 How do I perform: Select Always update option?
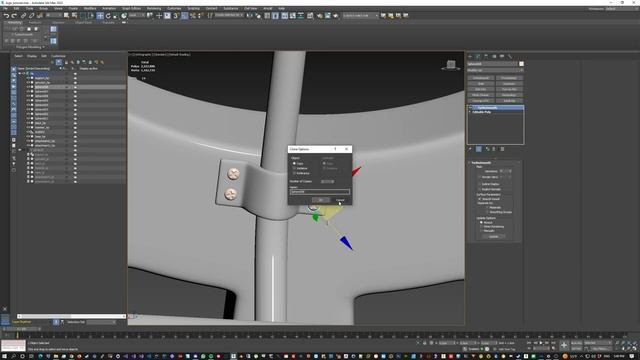(481, 222)
